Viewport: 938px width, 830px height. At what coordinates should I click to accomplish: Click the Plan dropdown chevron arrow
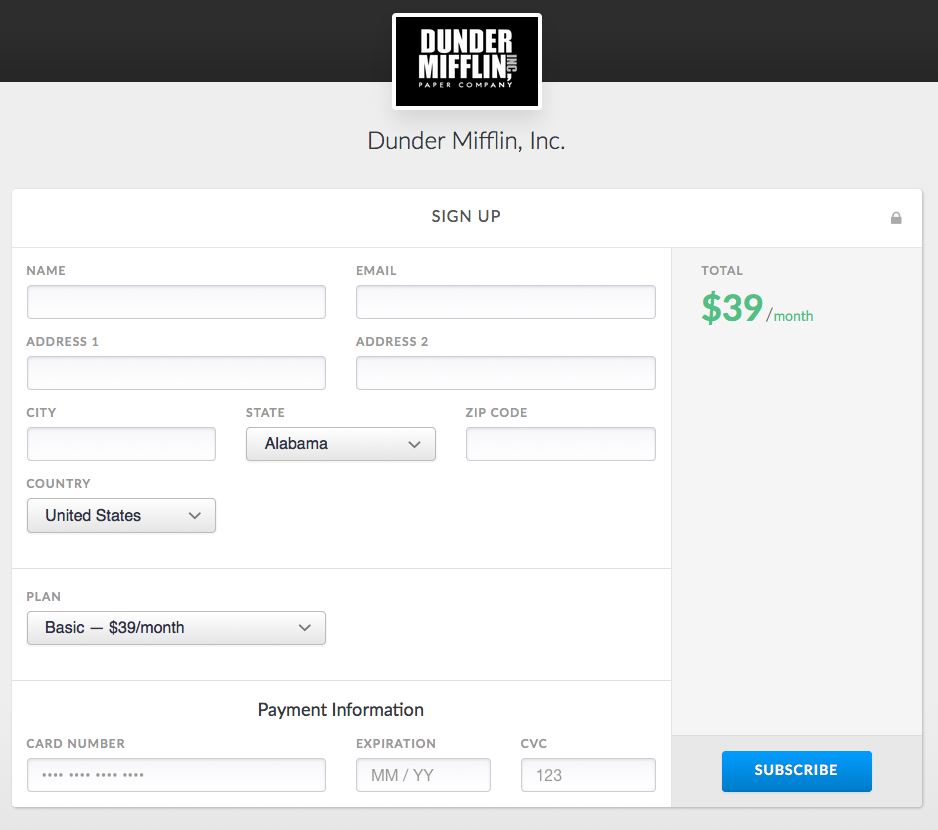tap(305, 628)
